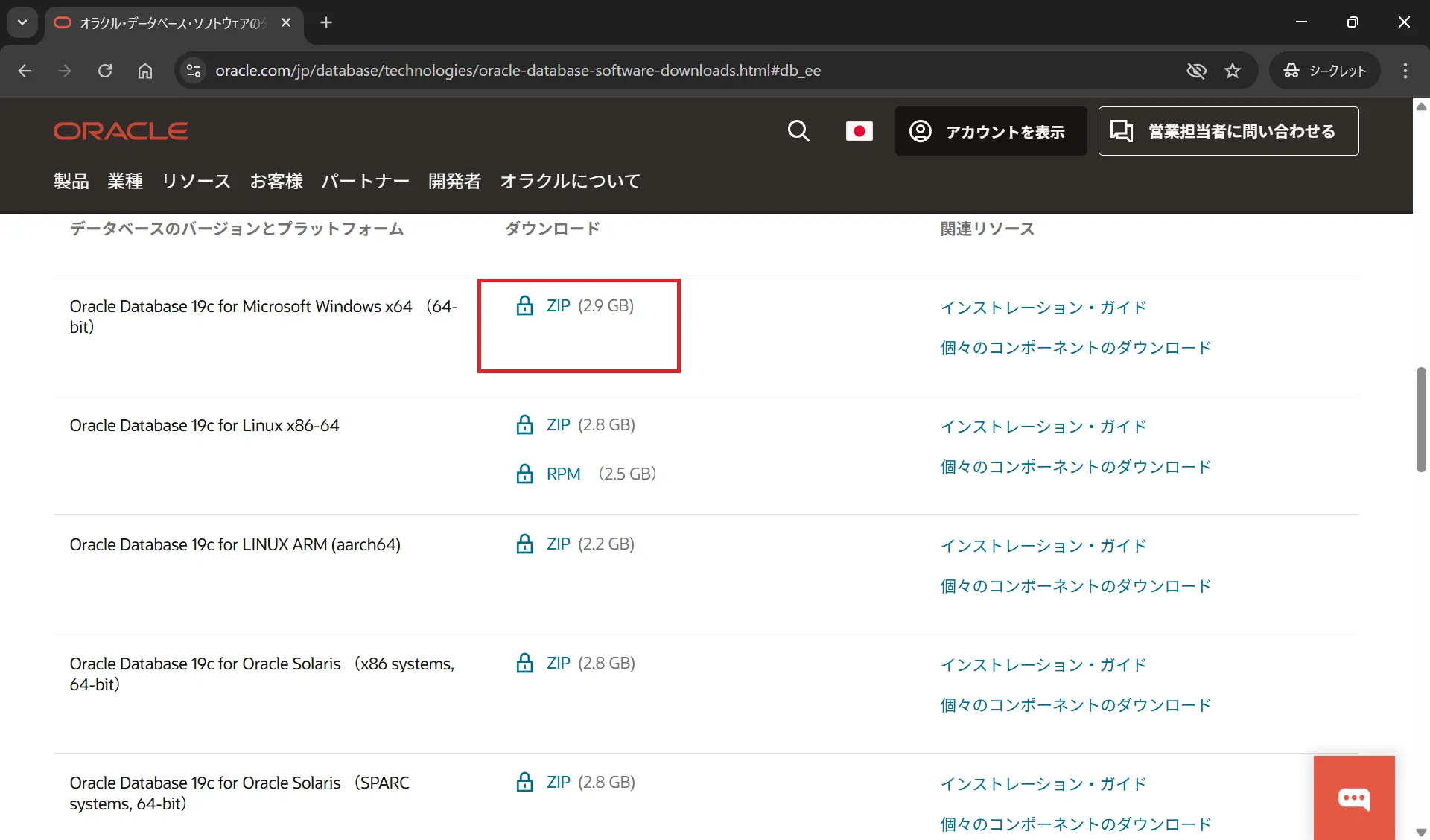
Task: Click lock icon beside Solaris SPARC ZIP
Action: click(x=525, y=782)
